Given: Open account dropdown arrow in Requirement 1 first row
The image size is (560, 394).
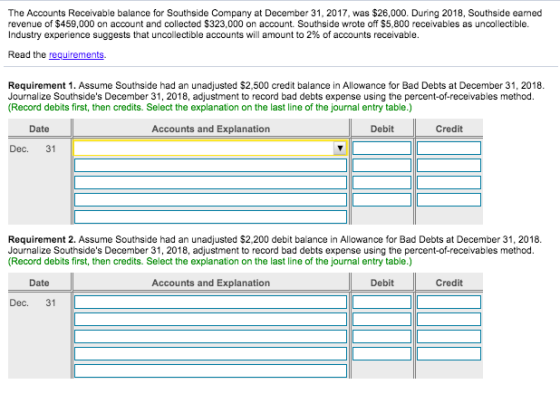Looking at the screenshot, I should (x=340, y=148).
